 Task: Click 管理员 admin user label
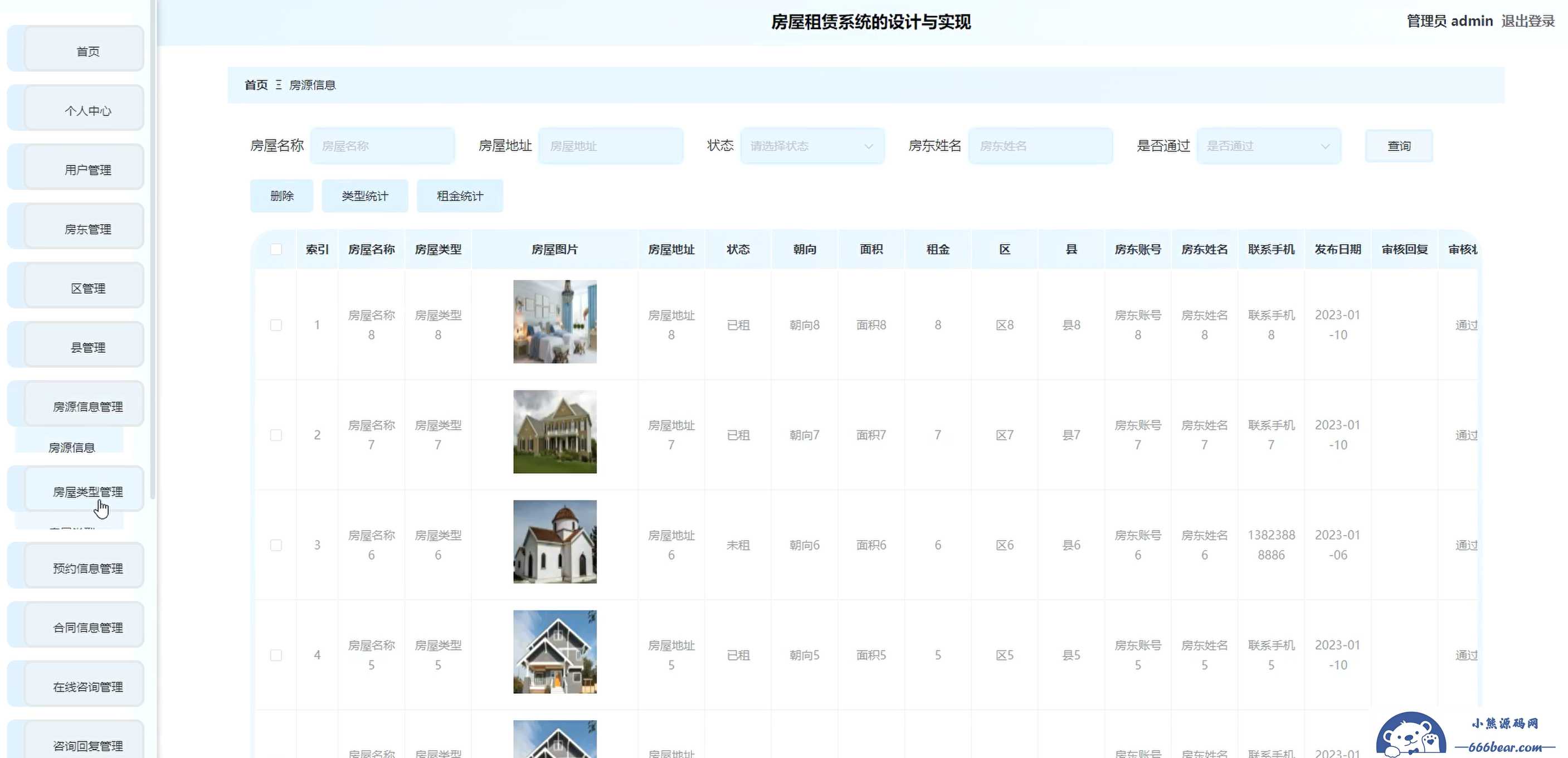[1449, 21]
